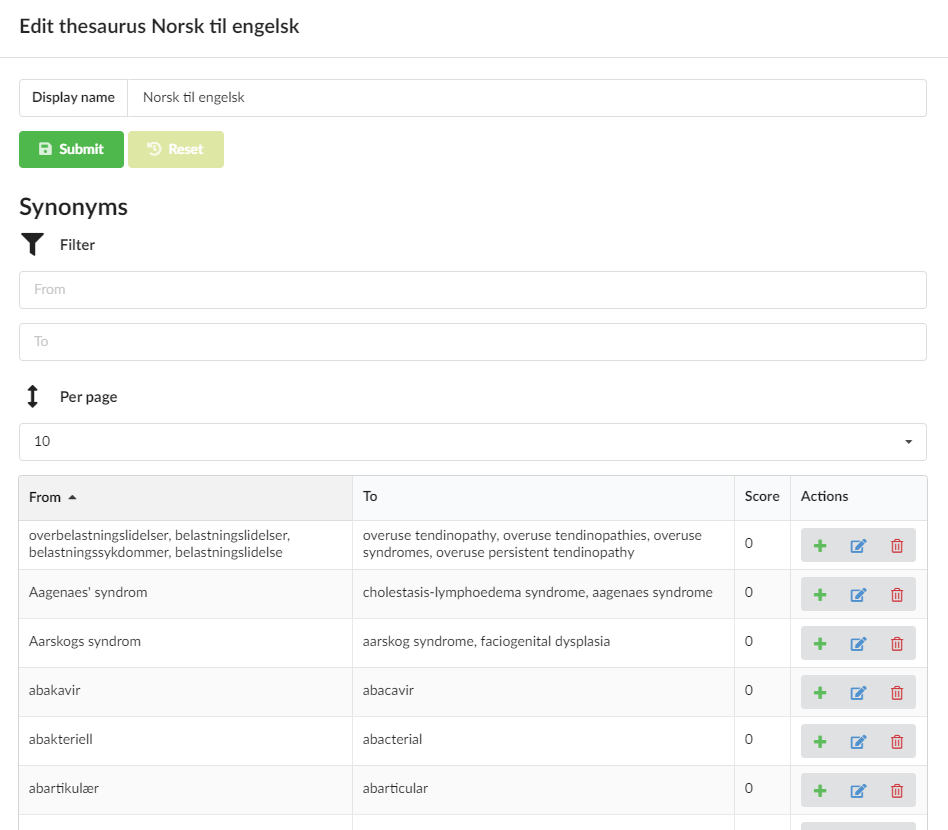Click the Score column header

[762, 498]
